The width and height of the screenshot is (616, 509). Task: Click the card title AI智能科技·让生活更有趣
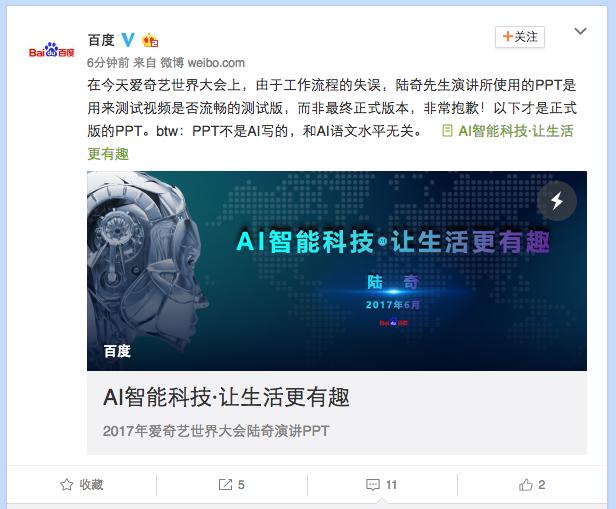[226, 397]
